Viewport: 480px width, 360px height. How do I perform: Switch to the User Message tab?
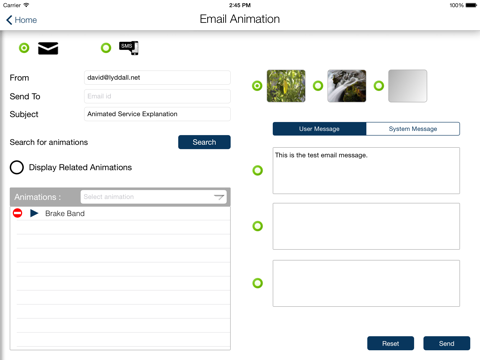coord(319,129)
